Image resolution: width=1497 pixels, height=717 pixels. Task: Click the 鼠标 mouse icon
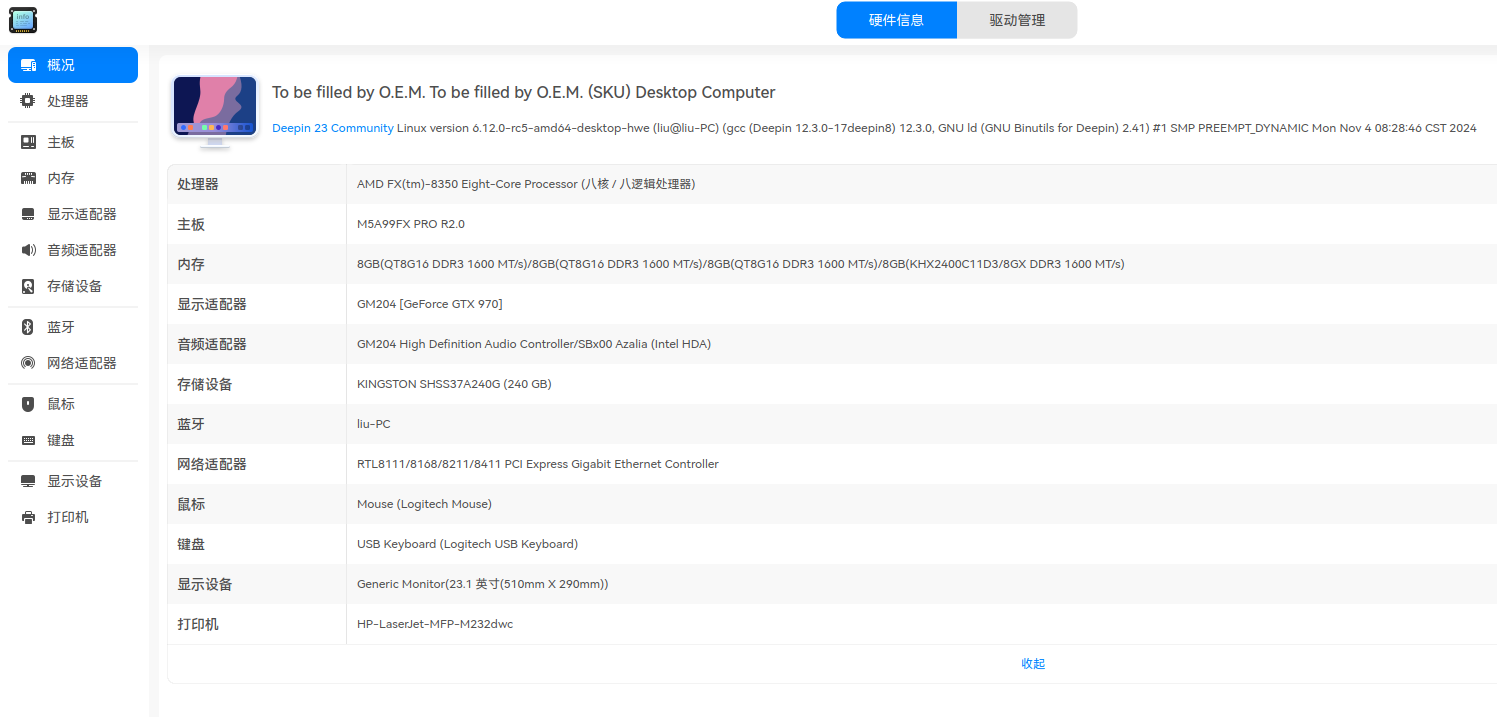point(29,404)
